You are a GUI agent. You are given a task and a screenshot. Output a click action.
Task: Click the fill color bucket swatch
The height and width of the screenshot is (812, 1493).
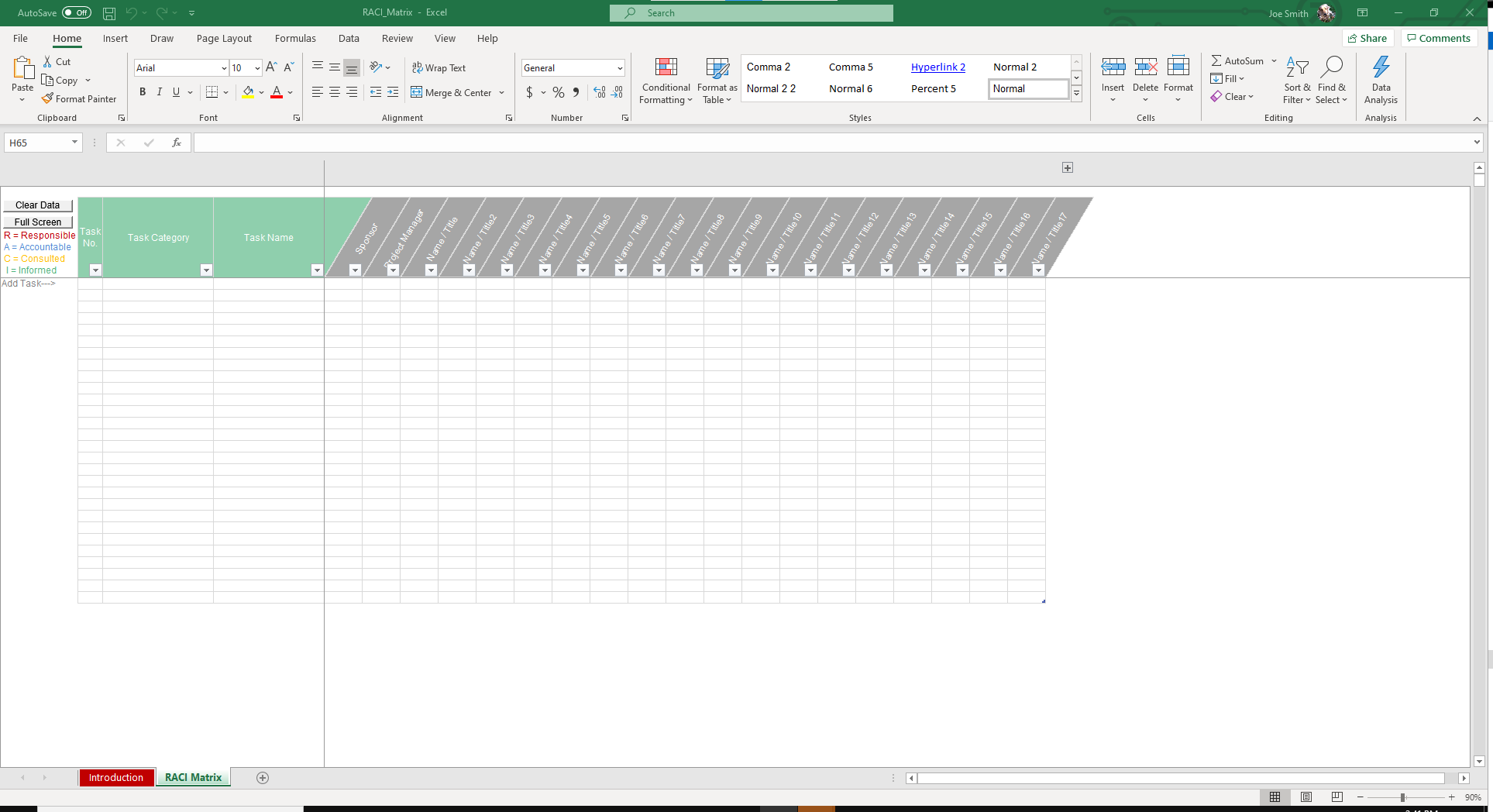point(248,92)
